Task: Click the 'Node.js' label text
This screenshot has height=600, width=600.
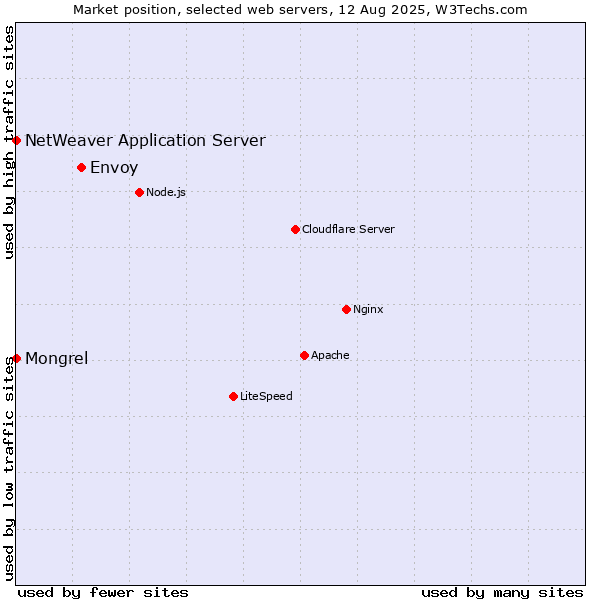Action: point(166,192)
